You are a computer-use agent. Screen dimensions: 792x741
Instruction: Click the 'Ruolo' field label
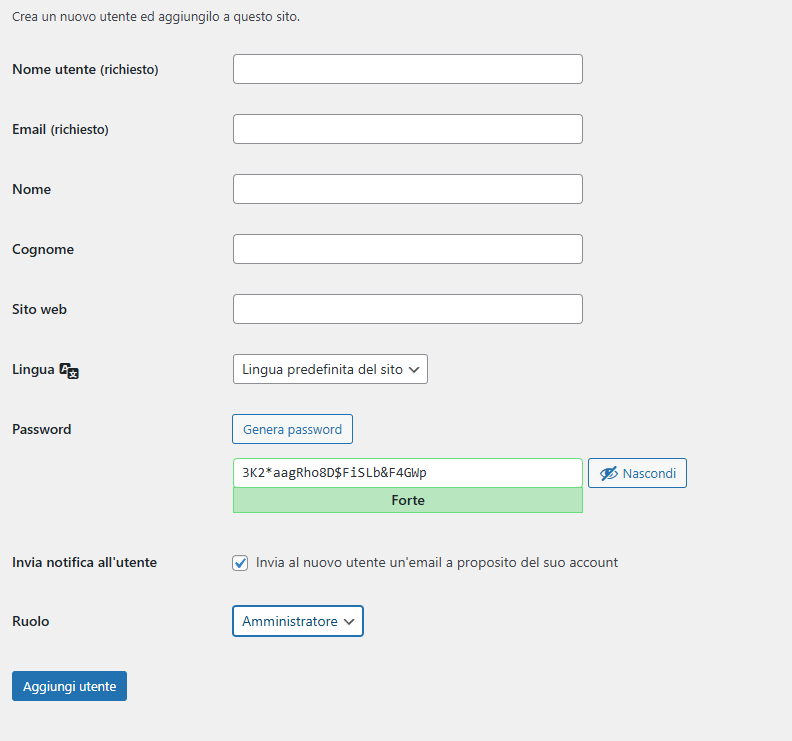pyautogui.click(x=30, y=621)
